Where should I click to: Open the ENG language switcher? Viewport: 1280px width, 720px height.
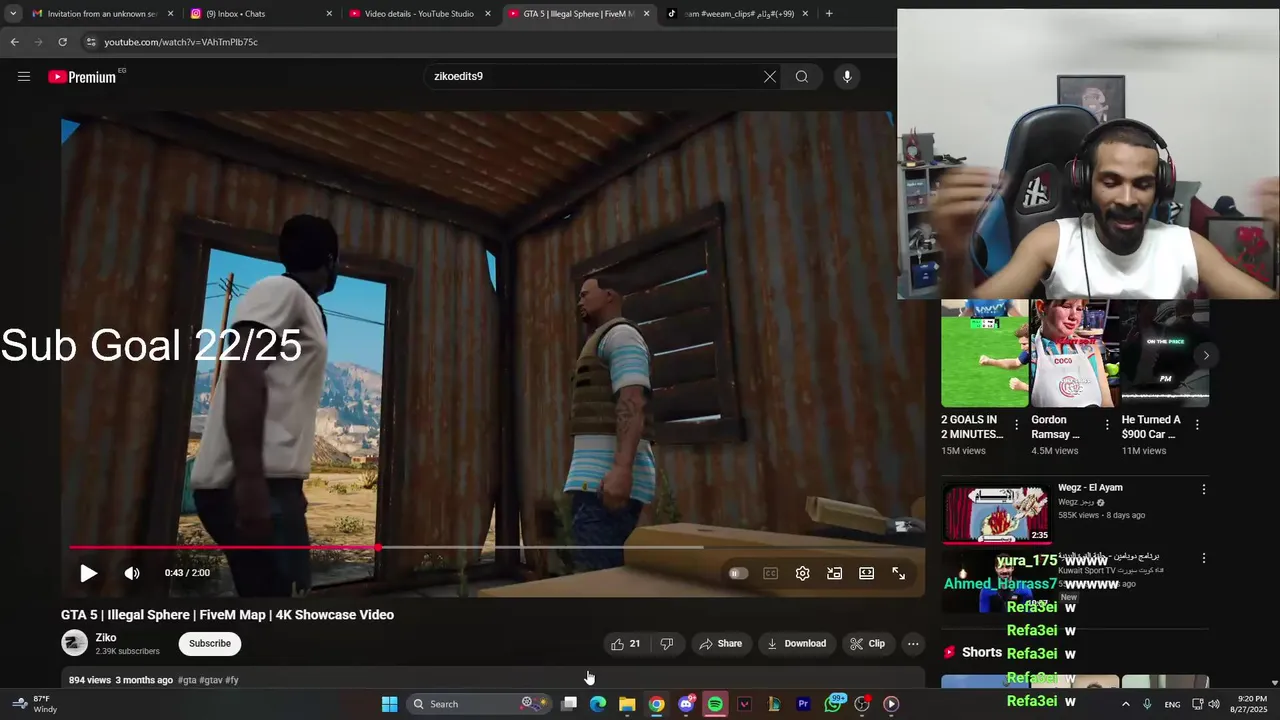(1172, 704)
